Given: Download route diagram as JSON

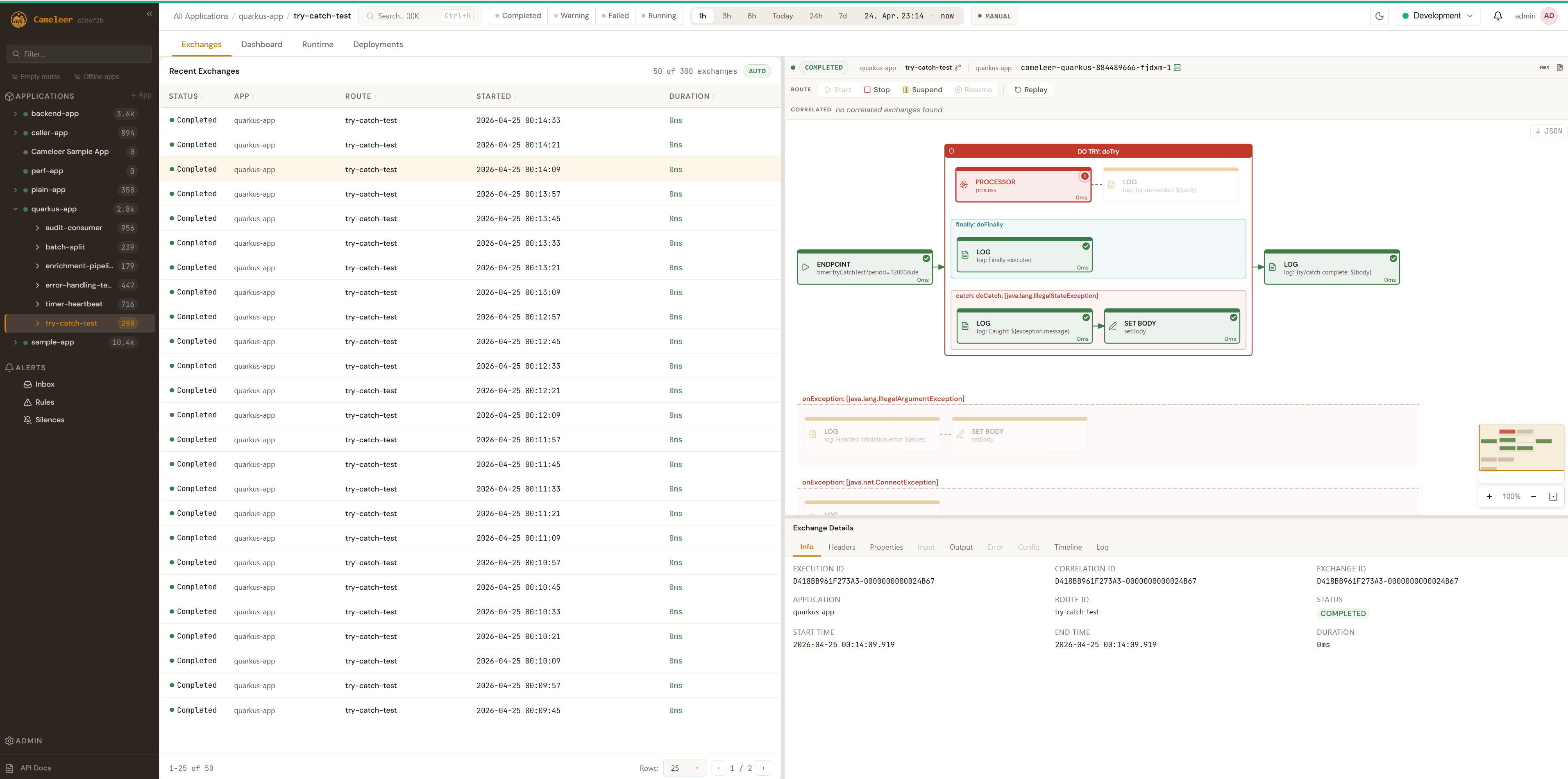Looking at the screenshot, I should tap(1547, 131).
